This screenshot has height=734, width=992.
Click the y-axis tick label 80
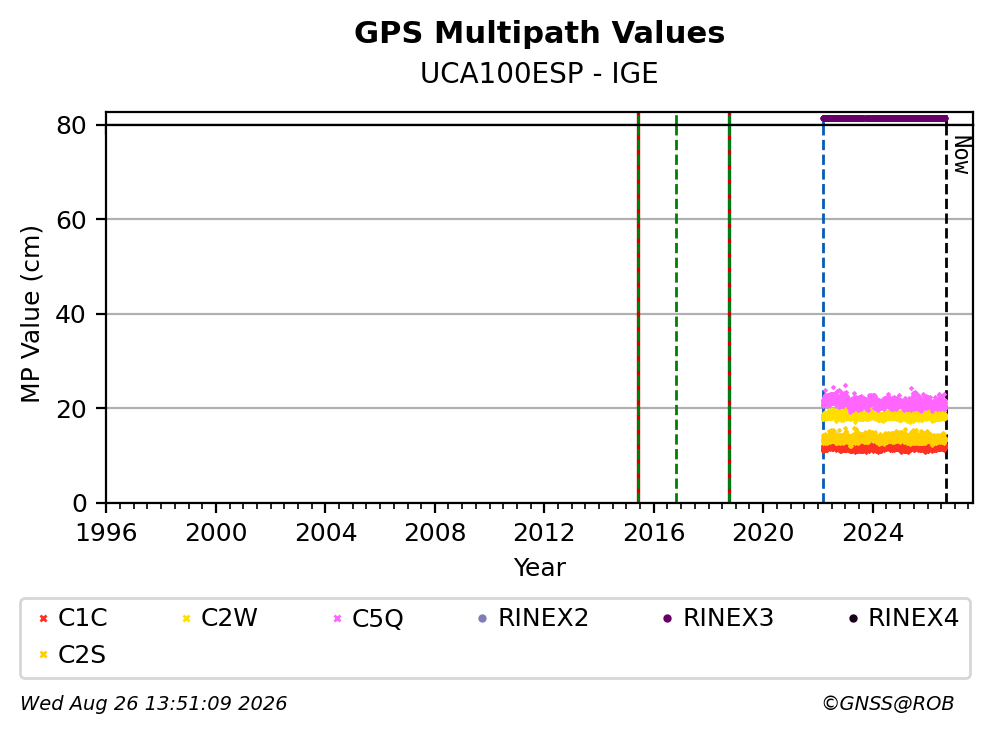point(71,125)
